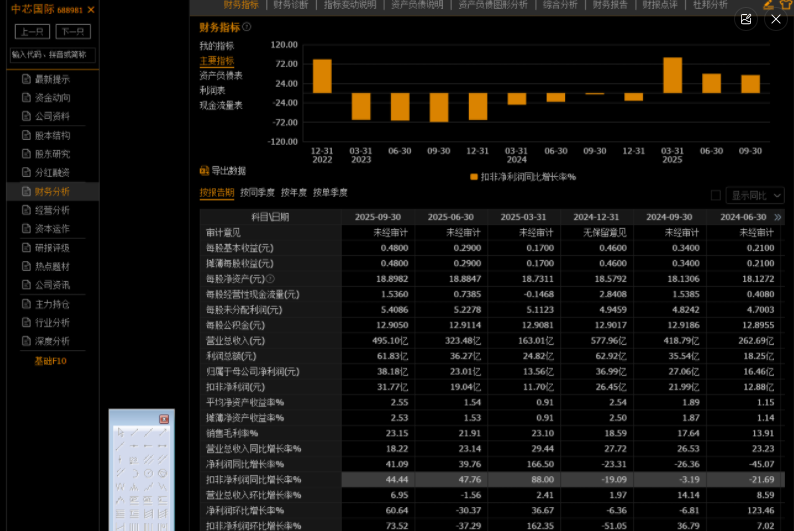This screenshot has height=531, width=794.
Task: Click the 2025-09-30 column header
Action: click(378, 217)
